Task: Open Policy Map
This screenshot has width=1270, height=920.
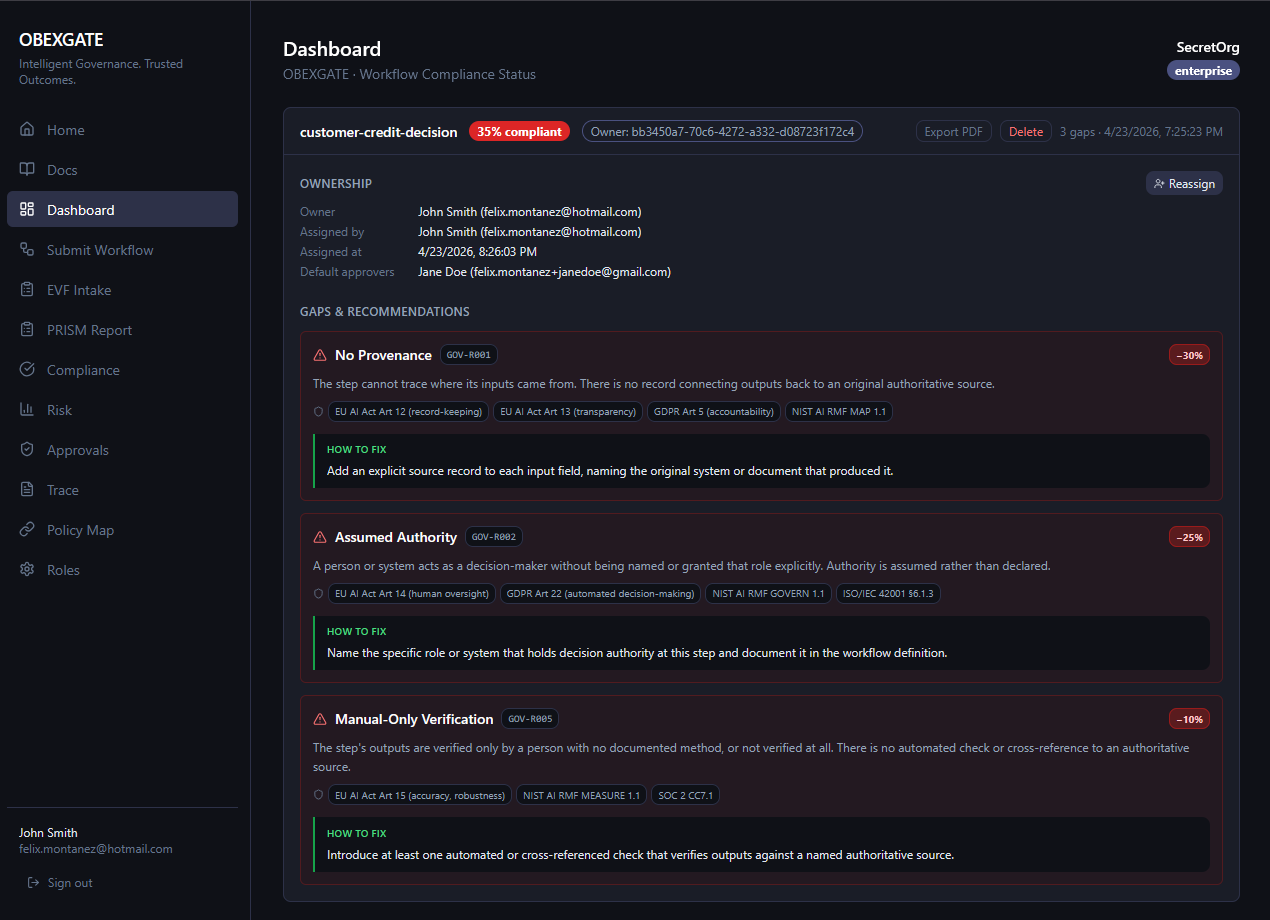Action: pyautogui.click(x=122, y=530)
